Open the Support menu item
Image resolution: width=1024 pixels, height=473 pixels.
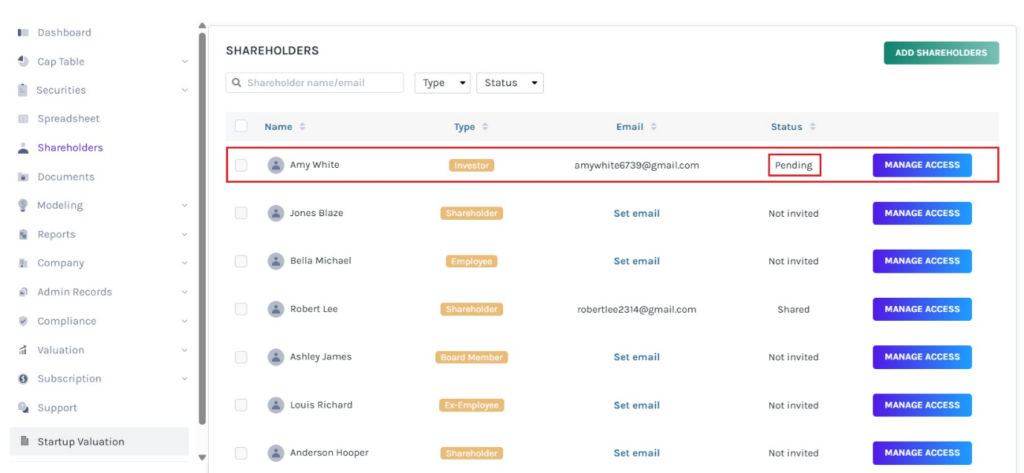[x=57, y=408]
